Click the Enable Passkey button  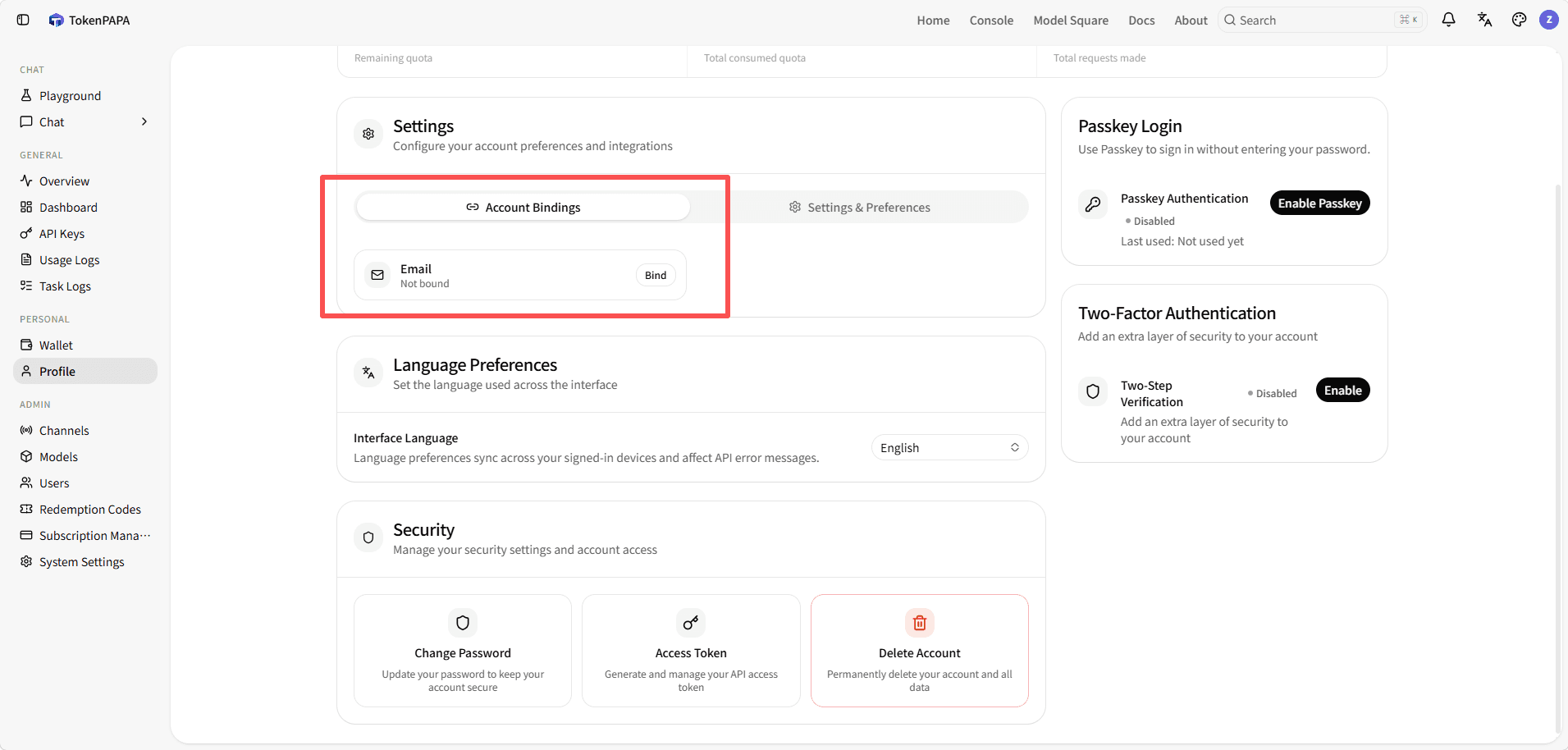[1319, 203]
